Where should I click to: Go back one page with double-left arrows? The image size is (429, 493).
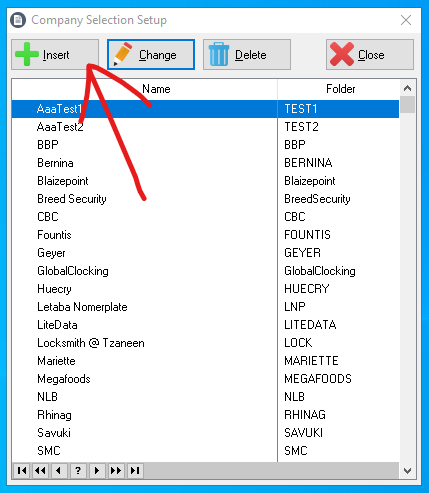click(x=40, y=470)
